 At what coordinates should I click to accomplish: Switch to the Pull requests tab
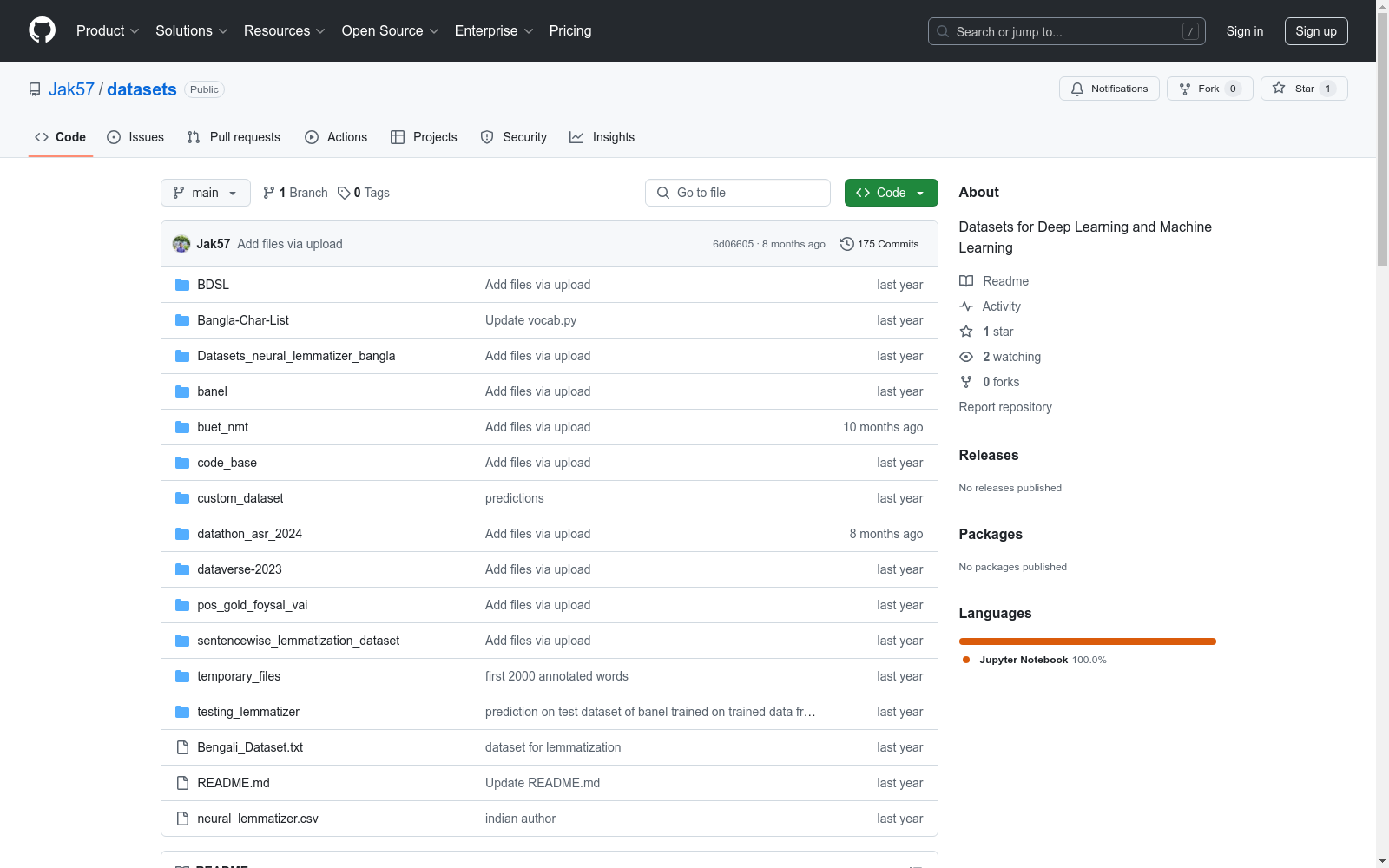234,137
